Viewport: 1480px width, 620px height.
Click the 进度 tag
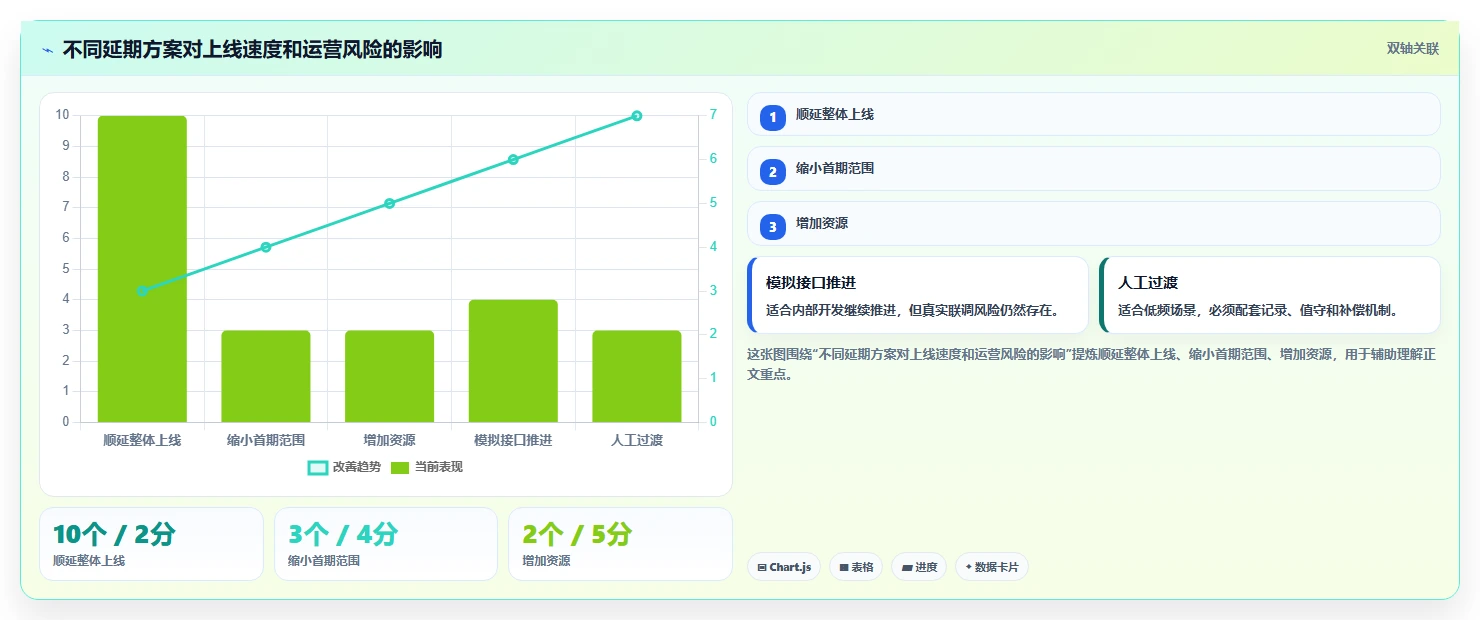click(x=919, y=567)
